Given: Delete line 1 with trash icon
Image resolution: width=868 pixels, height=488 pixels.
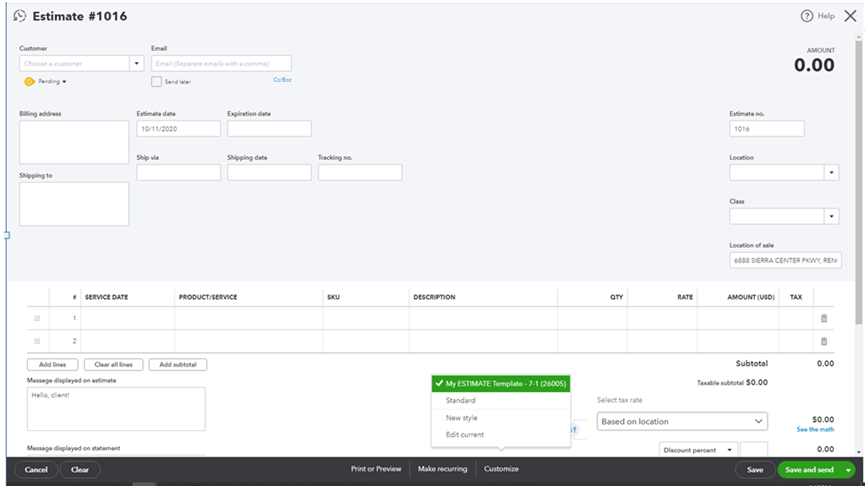Looking at the screenshot, I should coord(824,318).
